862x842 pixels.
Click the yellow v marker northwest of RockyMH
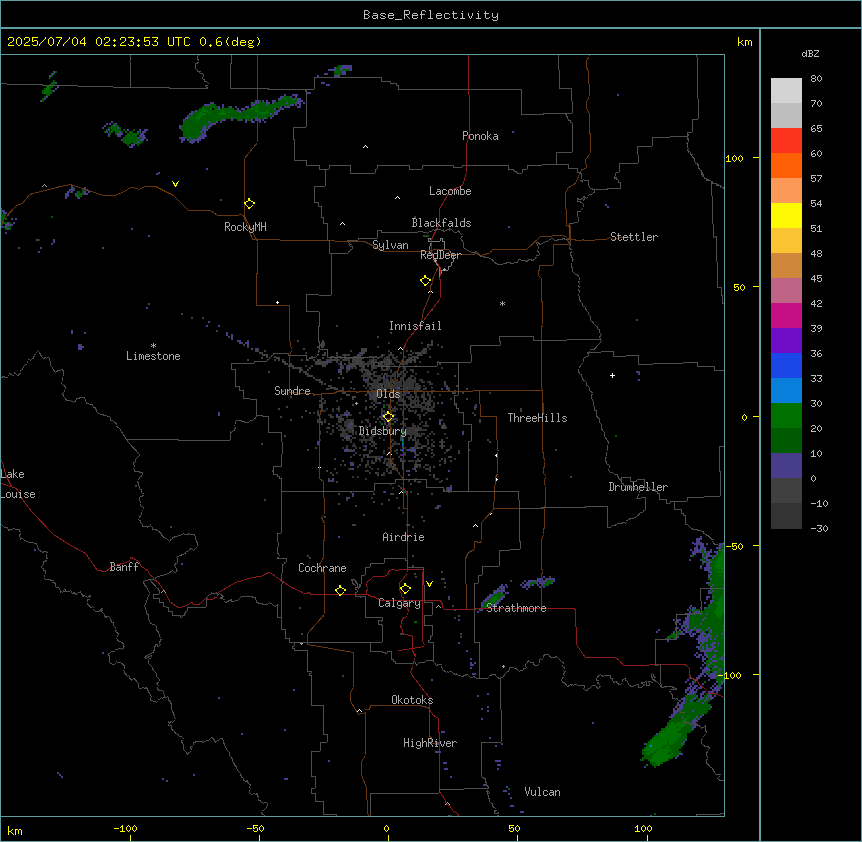pos(175,184)
